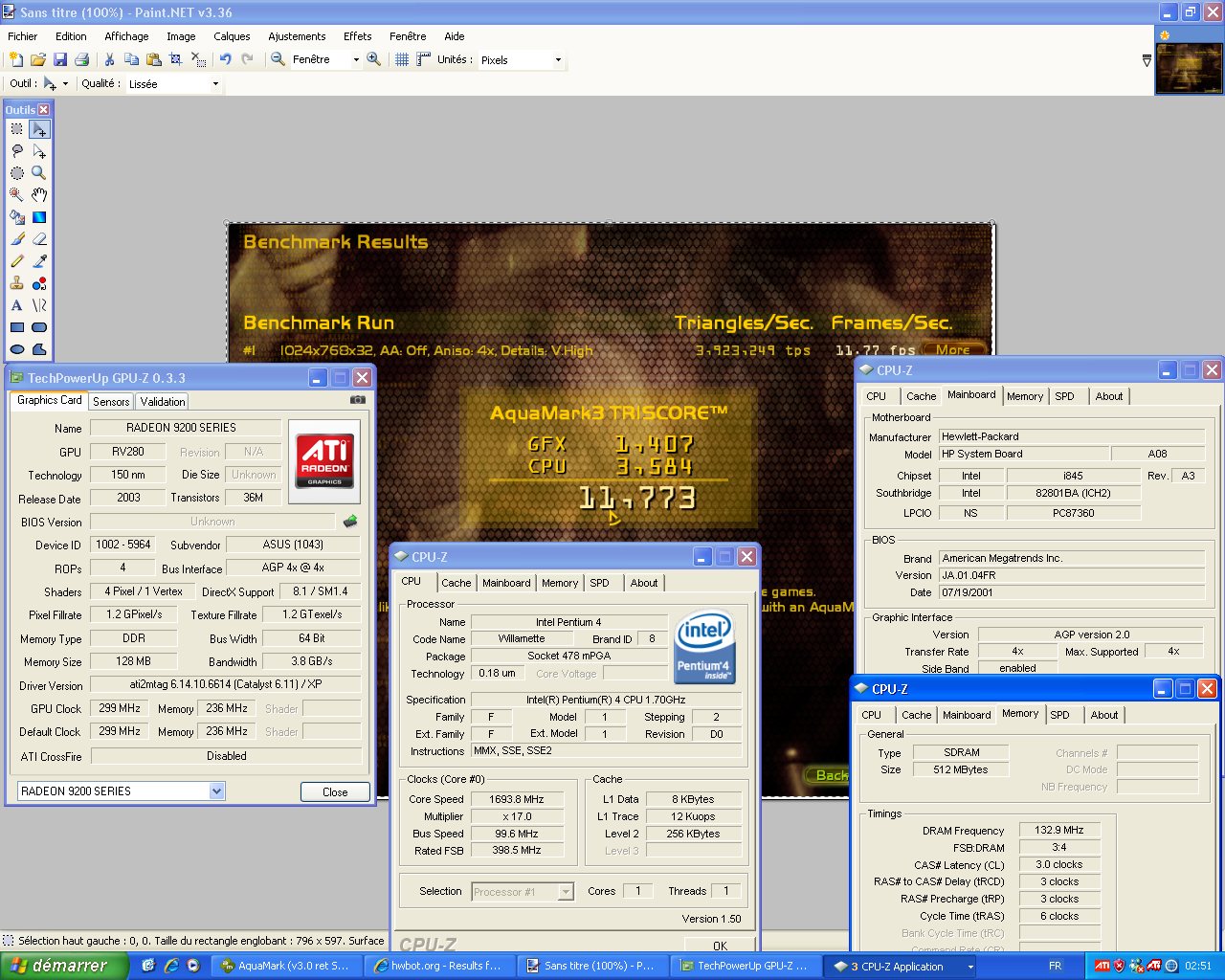Select the Freeform Shape tool
The height and width of the screenshot is (980, 1225).
tap(39, 349)
